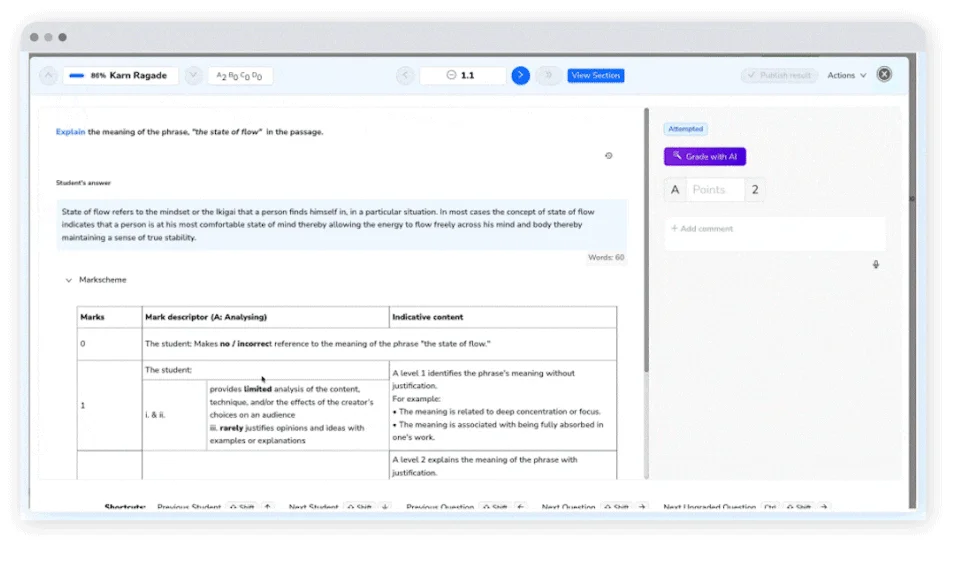Click the microphone icon for voice comment
Image resolution: width=980 pixels, height=566 pixels.
click(876, 265)
